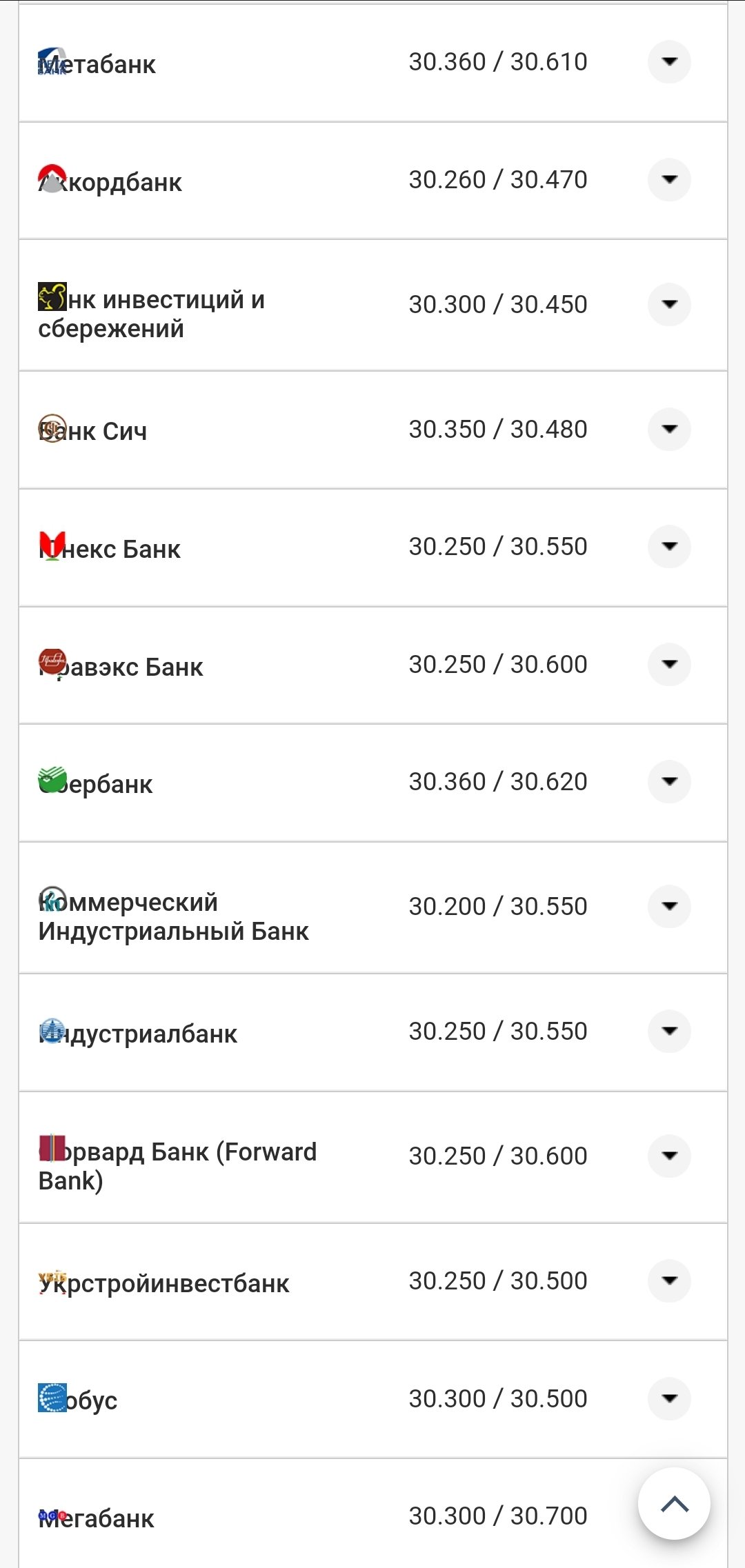This screenshot has height=1568, width=745.
Task: Tap the Юнекс Банк red logo
Action: [x=52, y=545]
